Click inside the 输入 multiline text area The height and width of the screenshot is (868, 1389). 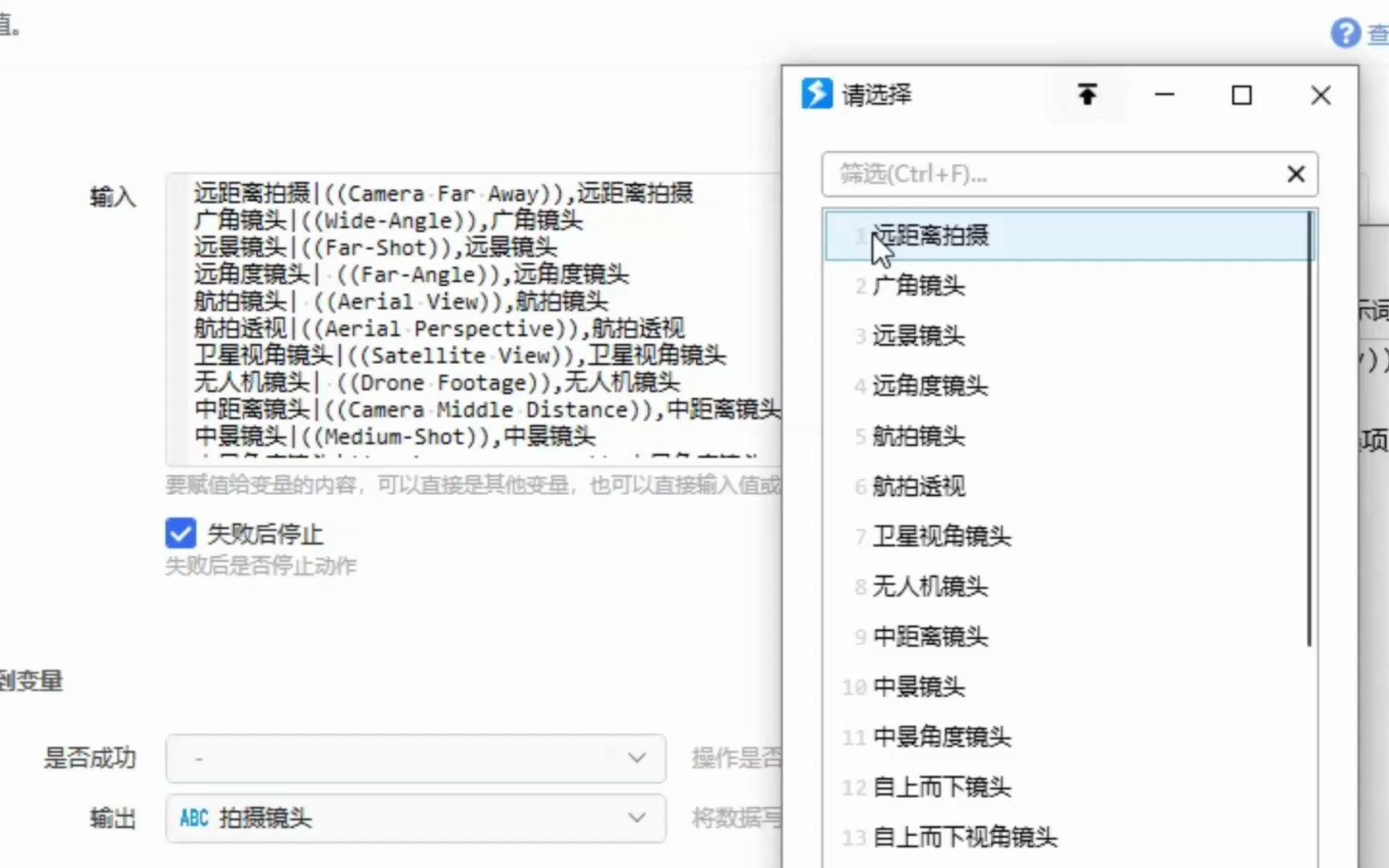click(x=474, y=319)
